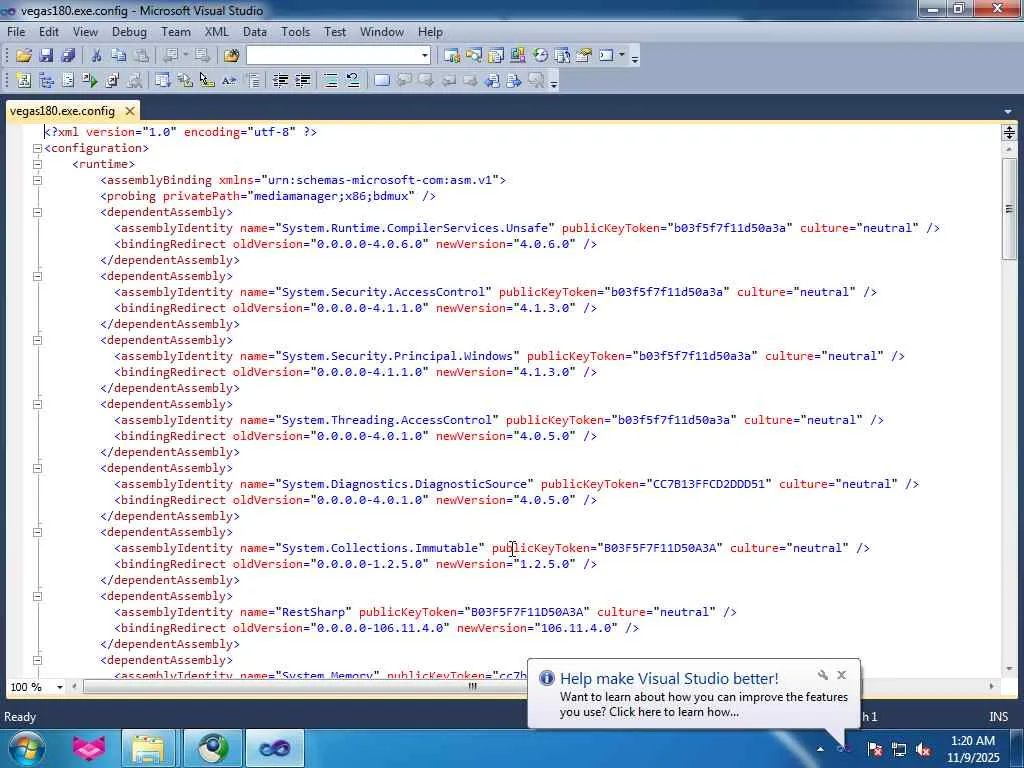Open the Standard toolbar options arrow
The image size is (1024, 768).
pyautogui.click(x=635, y=57)
